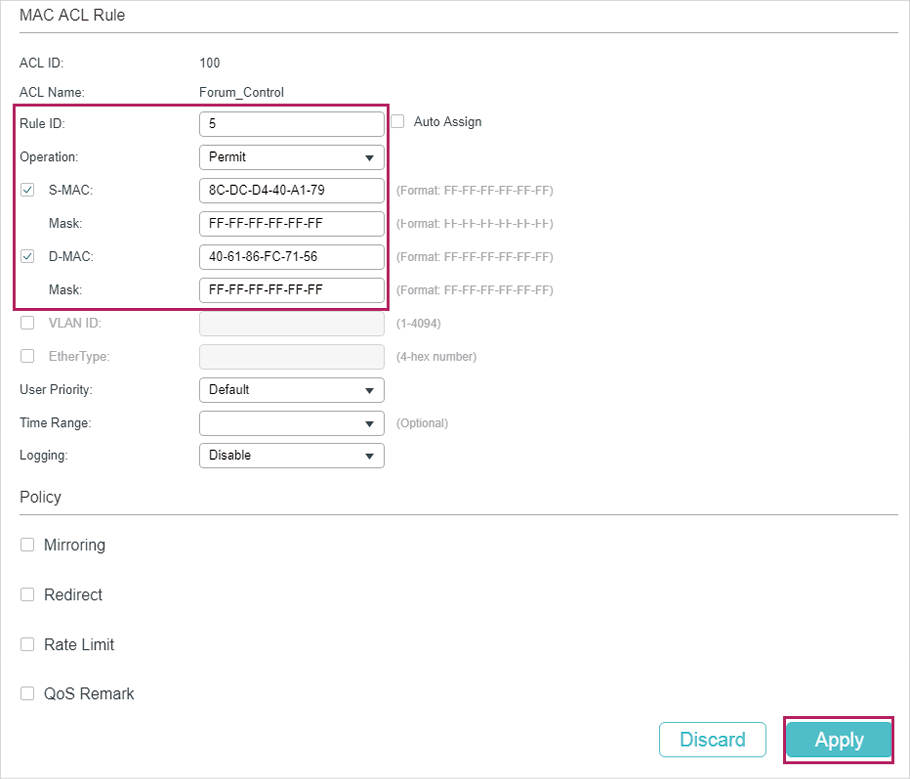Click the Apply button
The image size is (910, 779).
[838, 740]
